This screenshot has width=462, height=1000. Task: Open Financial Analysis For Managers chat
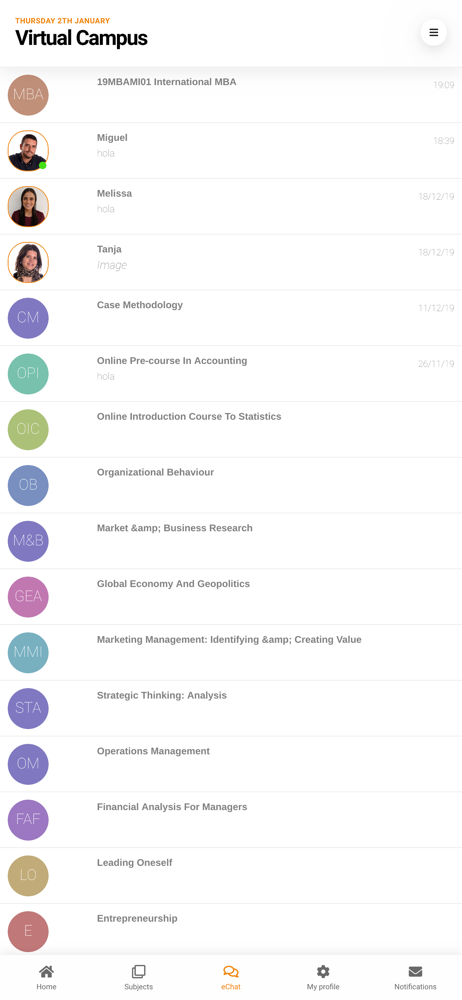point(231,820)
